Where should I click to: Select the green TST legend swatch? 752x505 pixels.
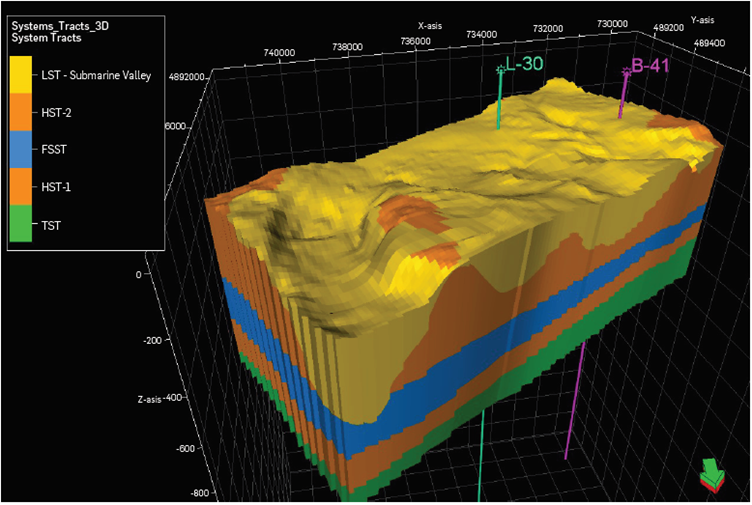tap(23, 224)
